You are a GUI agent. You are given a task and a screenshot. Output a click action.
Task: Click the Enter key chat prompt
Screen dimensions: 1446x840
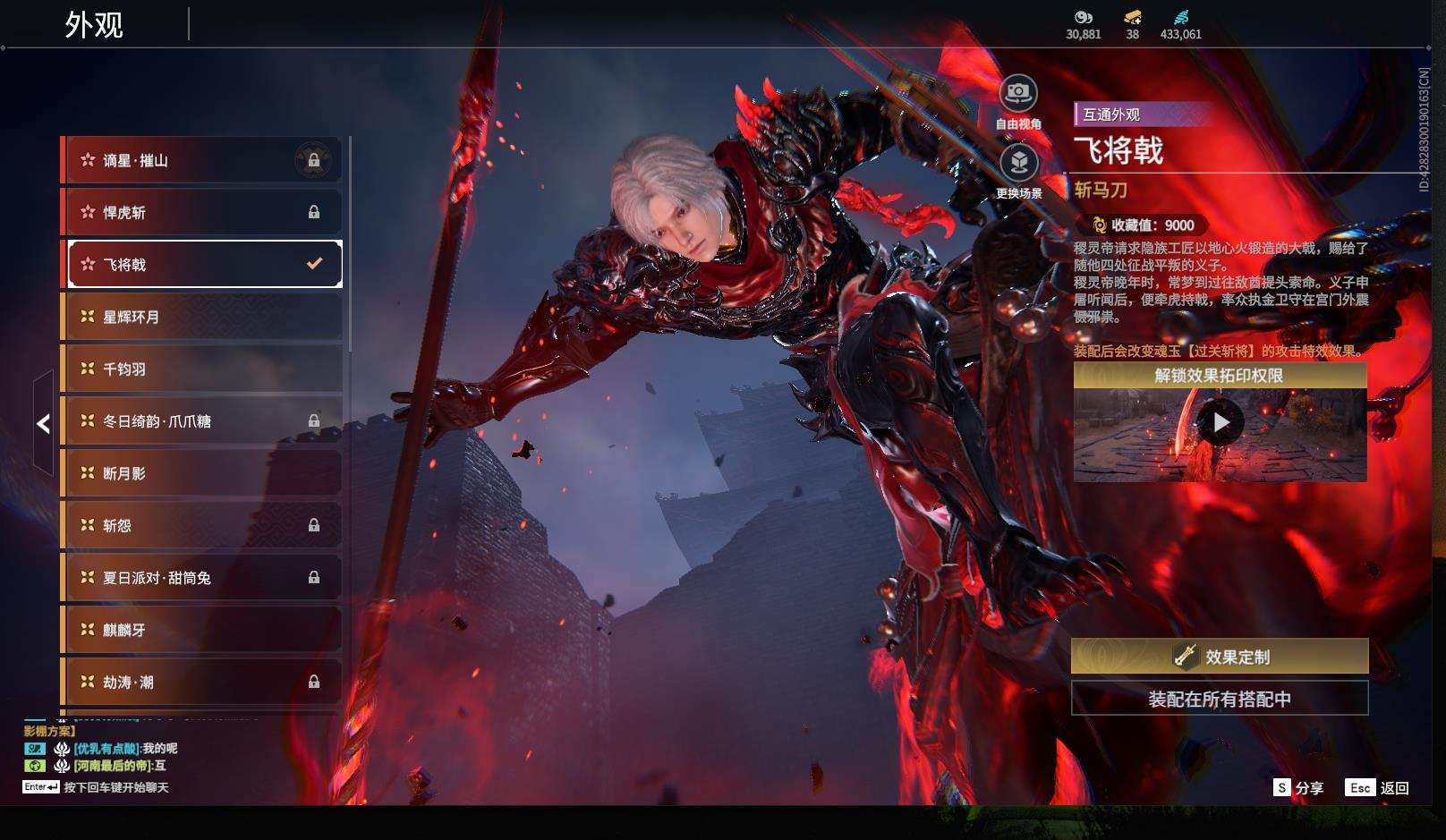pyautogui.click(x=96, y=787)
